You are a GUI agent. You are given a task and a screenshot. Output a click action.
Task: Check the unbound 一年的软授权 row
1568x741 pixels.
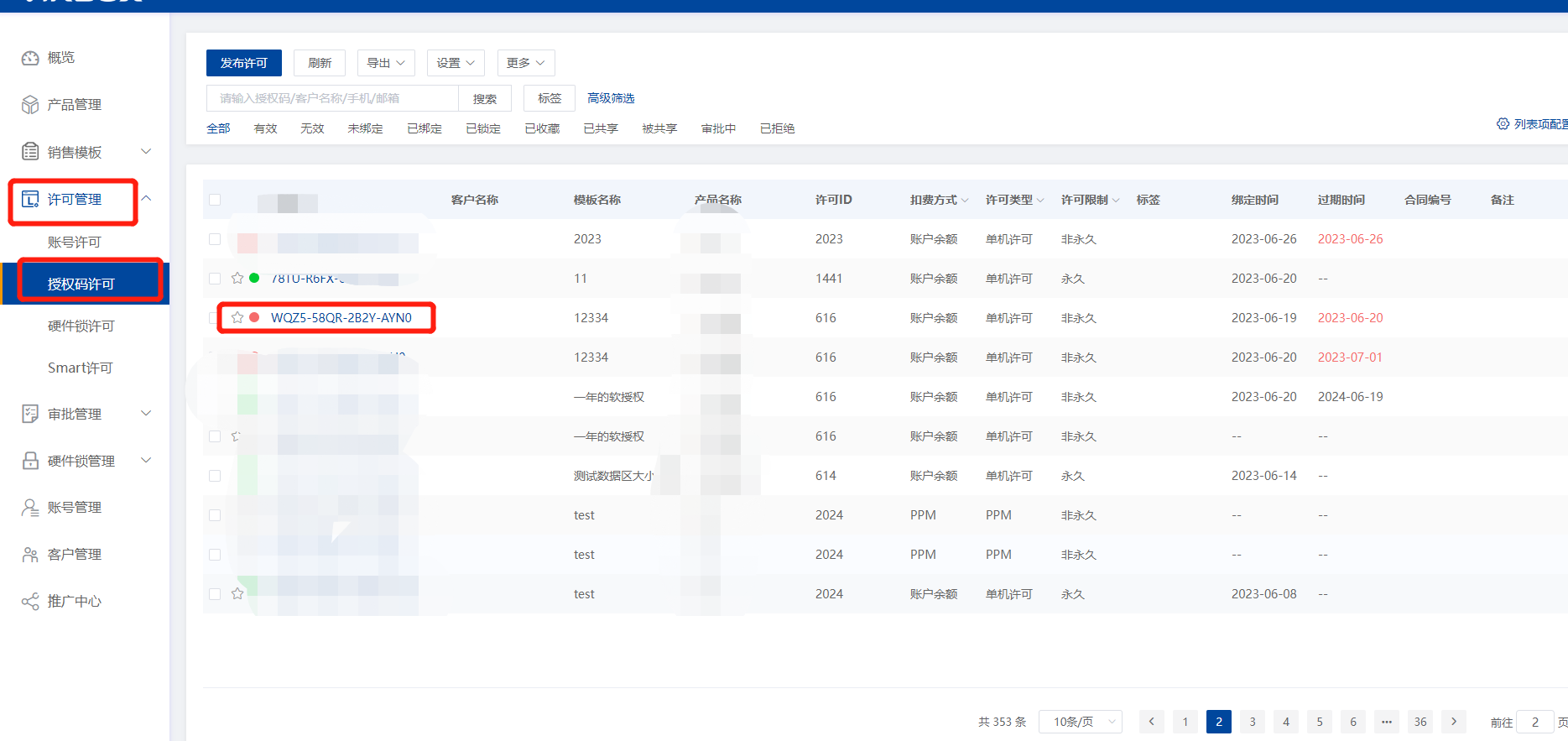coord(215,436)
